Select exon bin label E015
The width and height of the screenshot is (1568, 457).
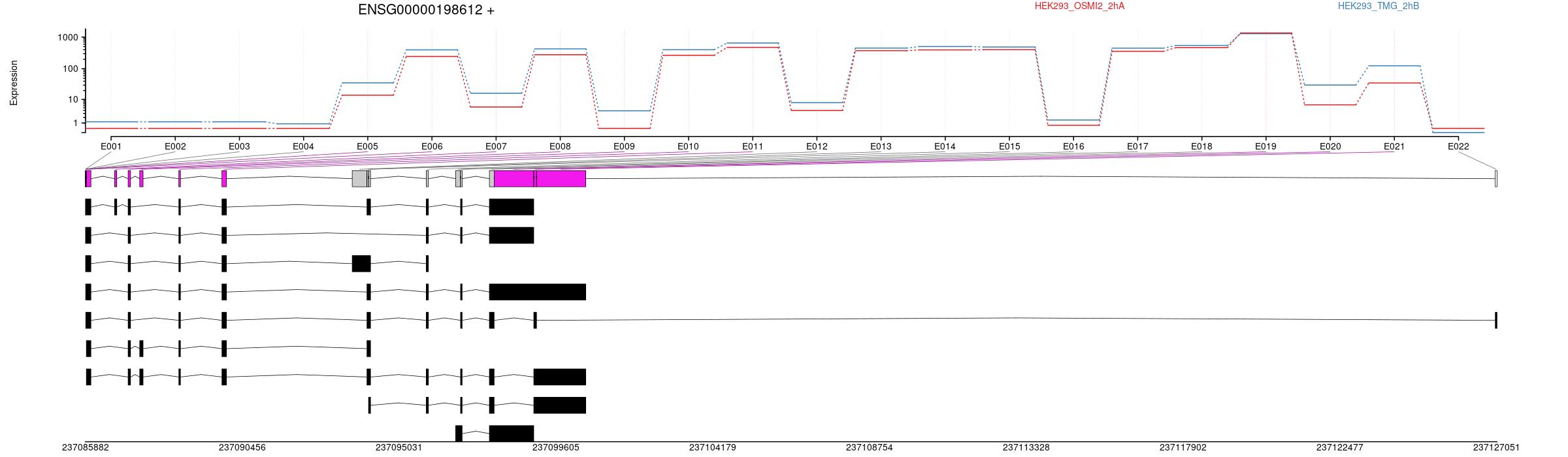point(1009,146)
